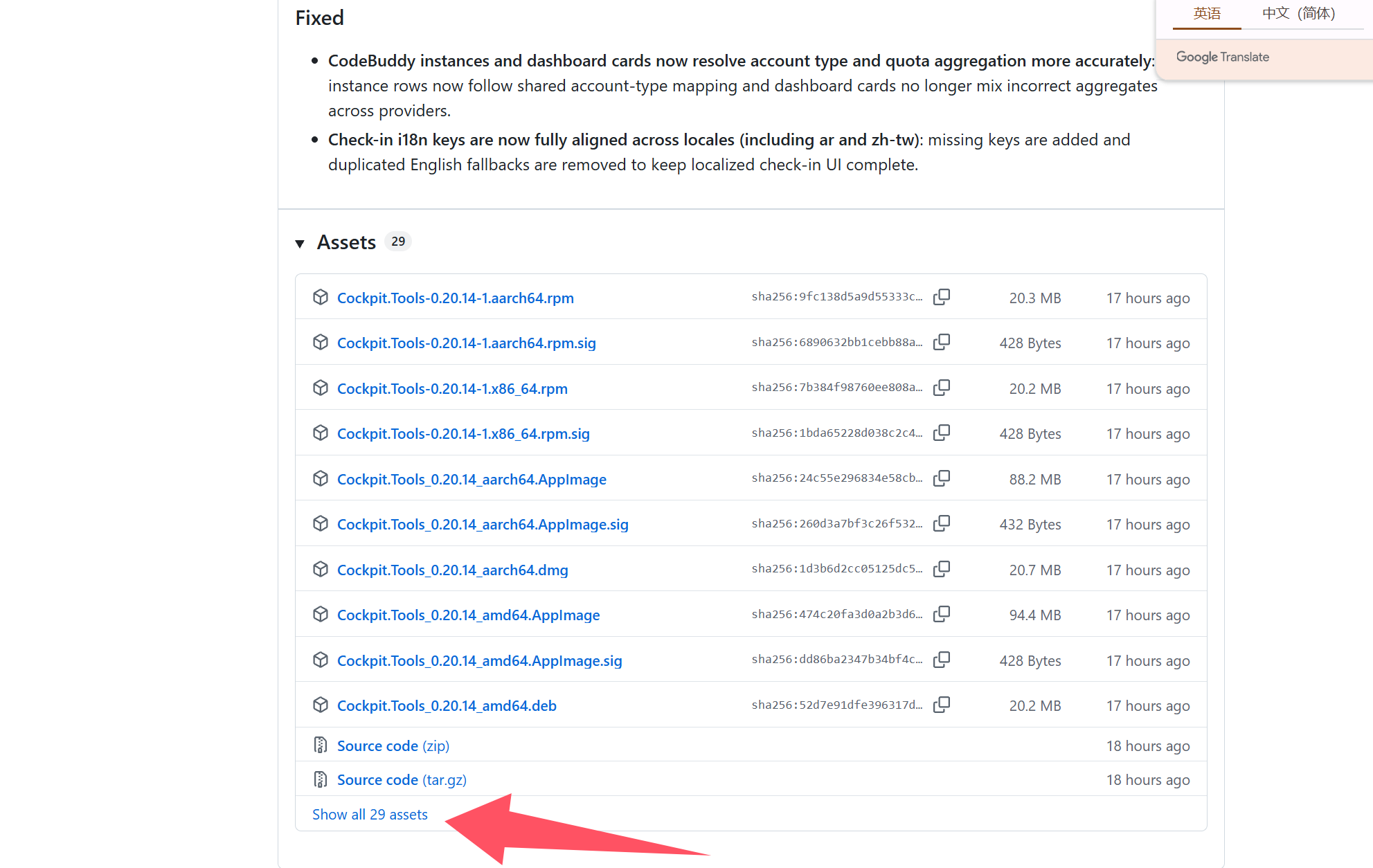Download Source code (zip)
This screenshot has height=868, width=1373.
click(393, 745)
